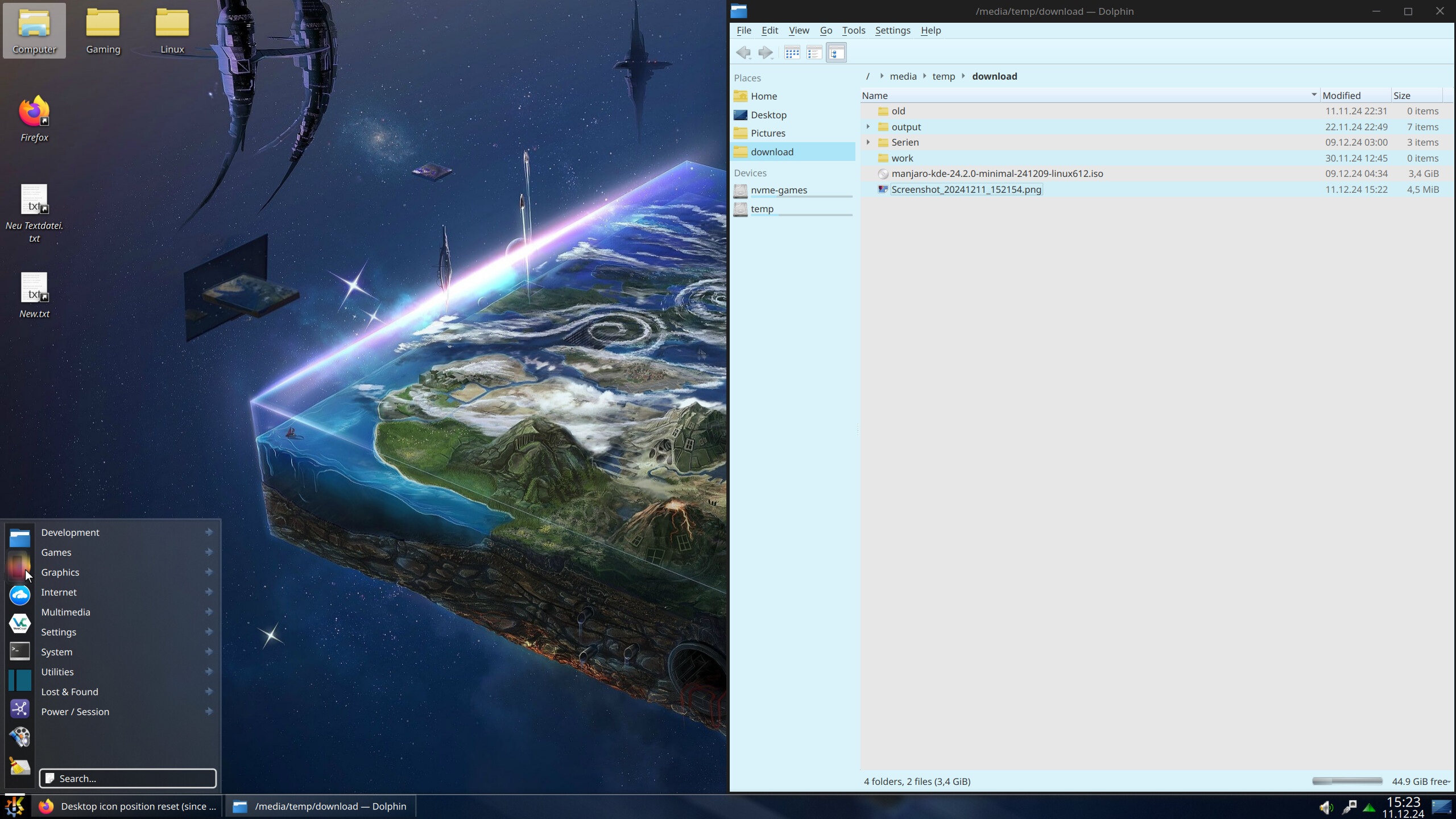Open the Internet submenu
This screenshot has width=1456, height=819.
(127, 592)
